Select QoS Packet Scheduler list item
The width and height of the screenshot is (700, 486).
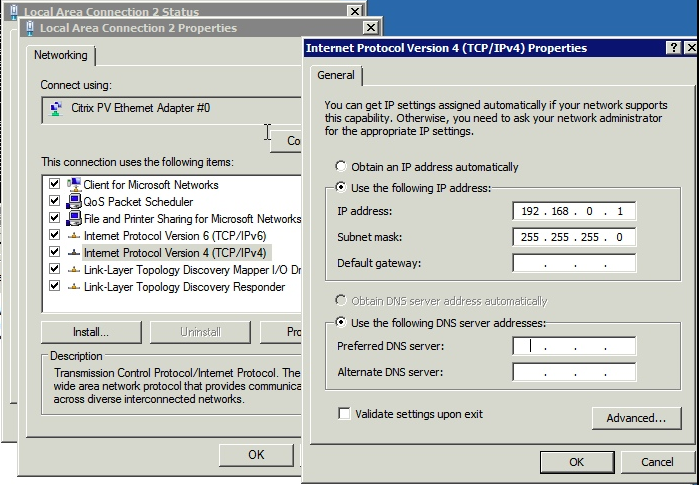[x=138, y=202]
